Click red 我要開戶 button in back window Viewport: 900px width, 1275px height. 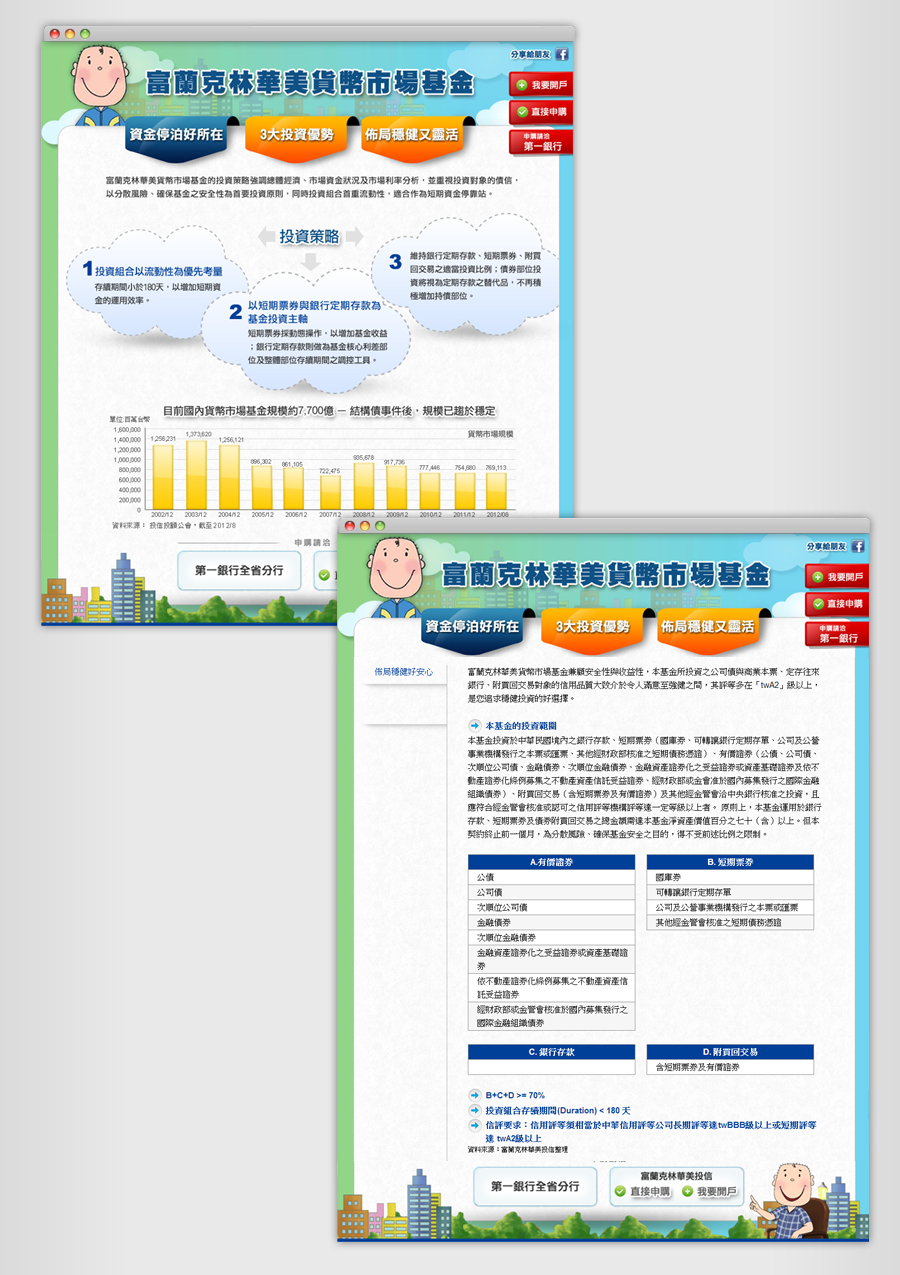click(541, 85)
